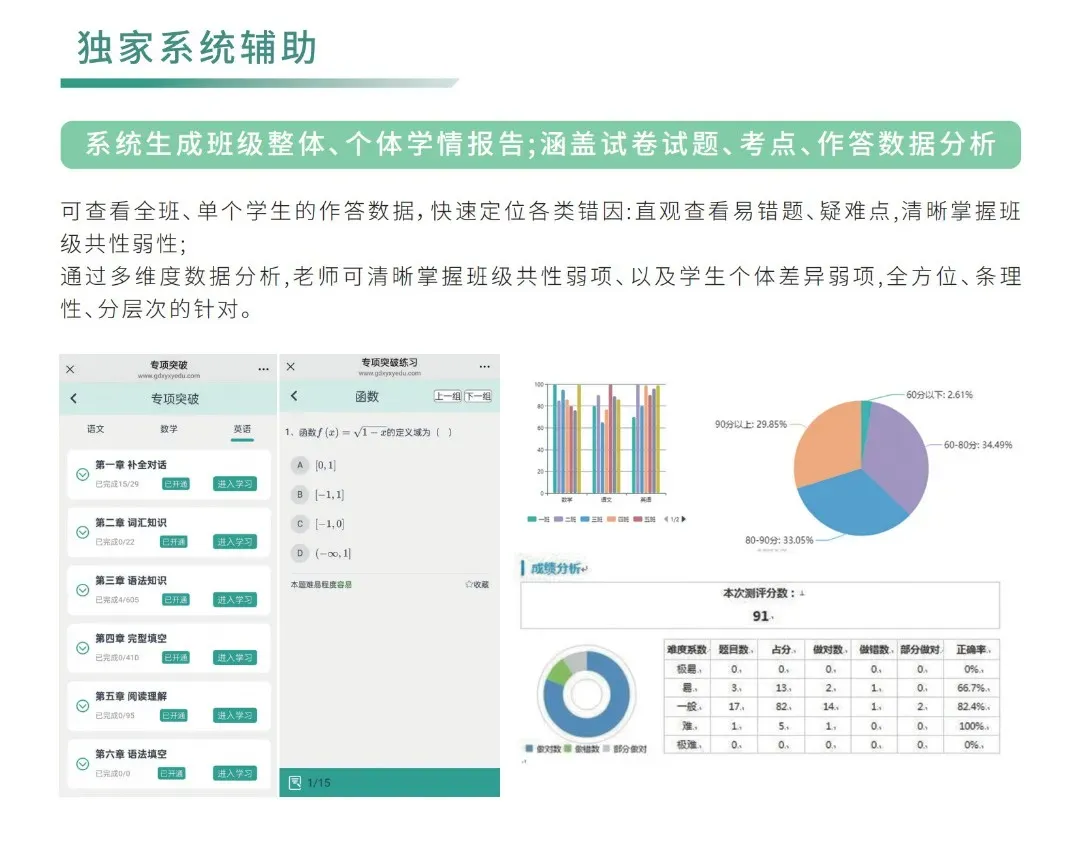
Task: Toggle the 部分做对 donut legend item
Action: pos(625,749)
